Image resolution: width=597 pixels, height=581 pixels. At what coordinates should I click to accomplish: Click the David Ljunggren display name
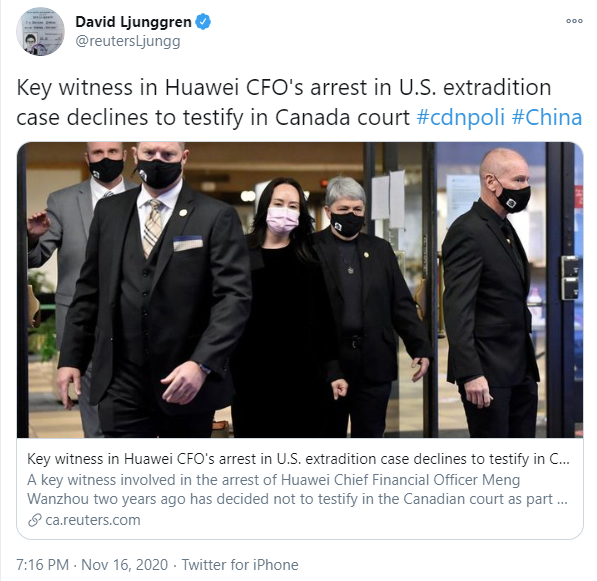pos(133,22)
